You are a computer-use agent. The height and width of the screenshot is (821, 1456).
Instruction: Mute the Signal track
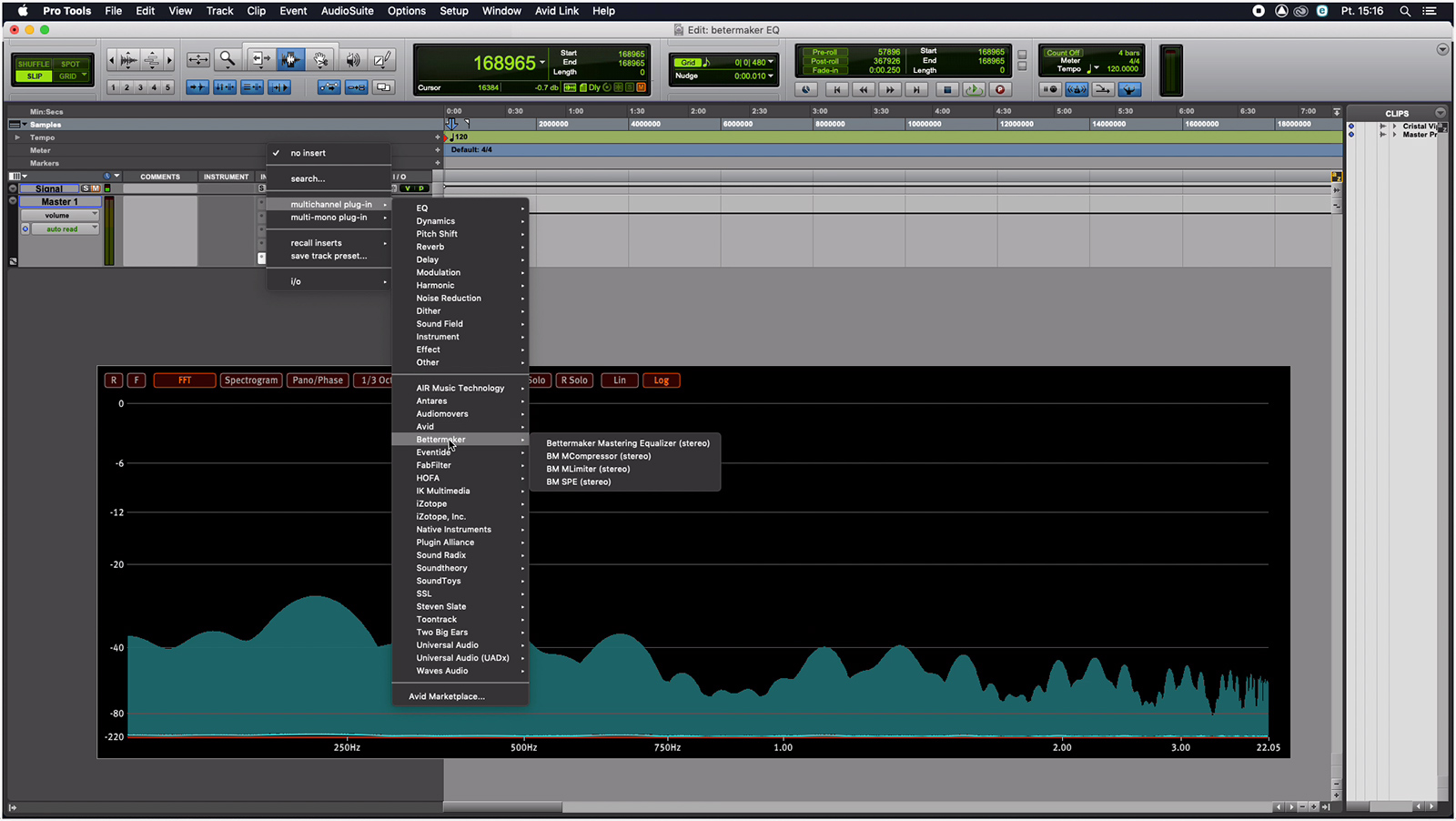tap(95, 188)
